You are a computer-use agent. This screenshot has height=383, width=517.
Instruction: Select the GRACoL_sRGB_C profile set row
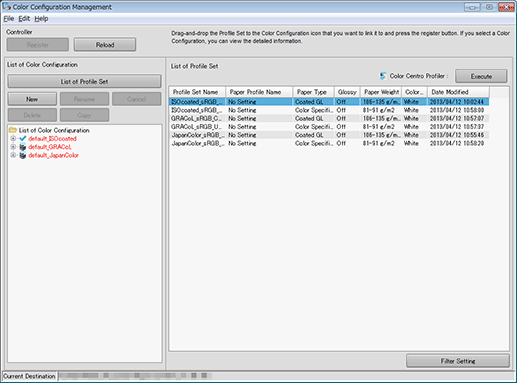click(329, 118)
